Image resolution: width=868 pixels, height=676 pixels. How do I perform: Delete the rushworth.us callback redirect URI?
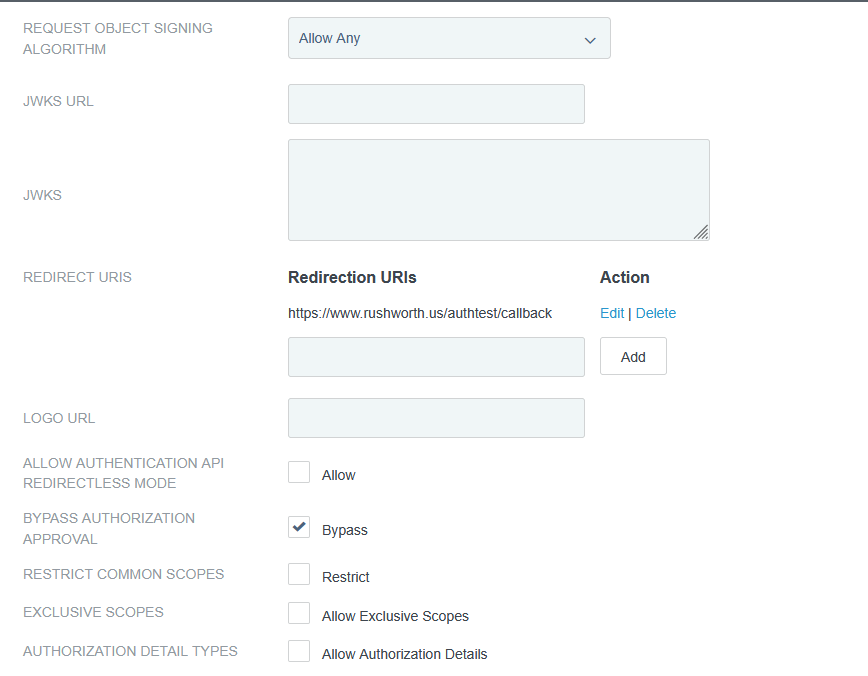pos(656,313)
